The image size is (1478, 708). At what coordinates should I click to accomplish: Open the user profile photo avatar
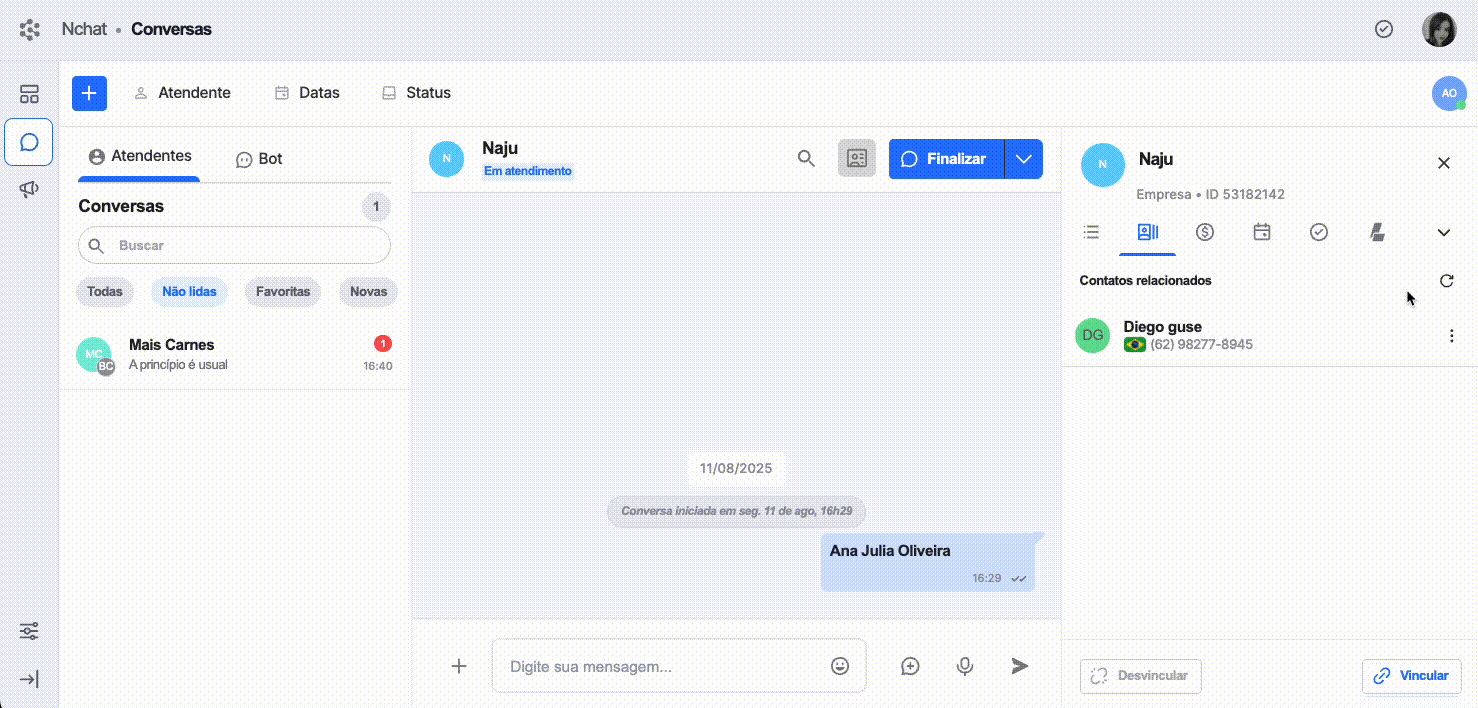point(1439,29)
